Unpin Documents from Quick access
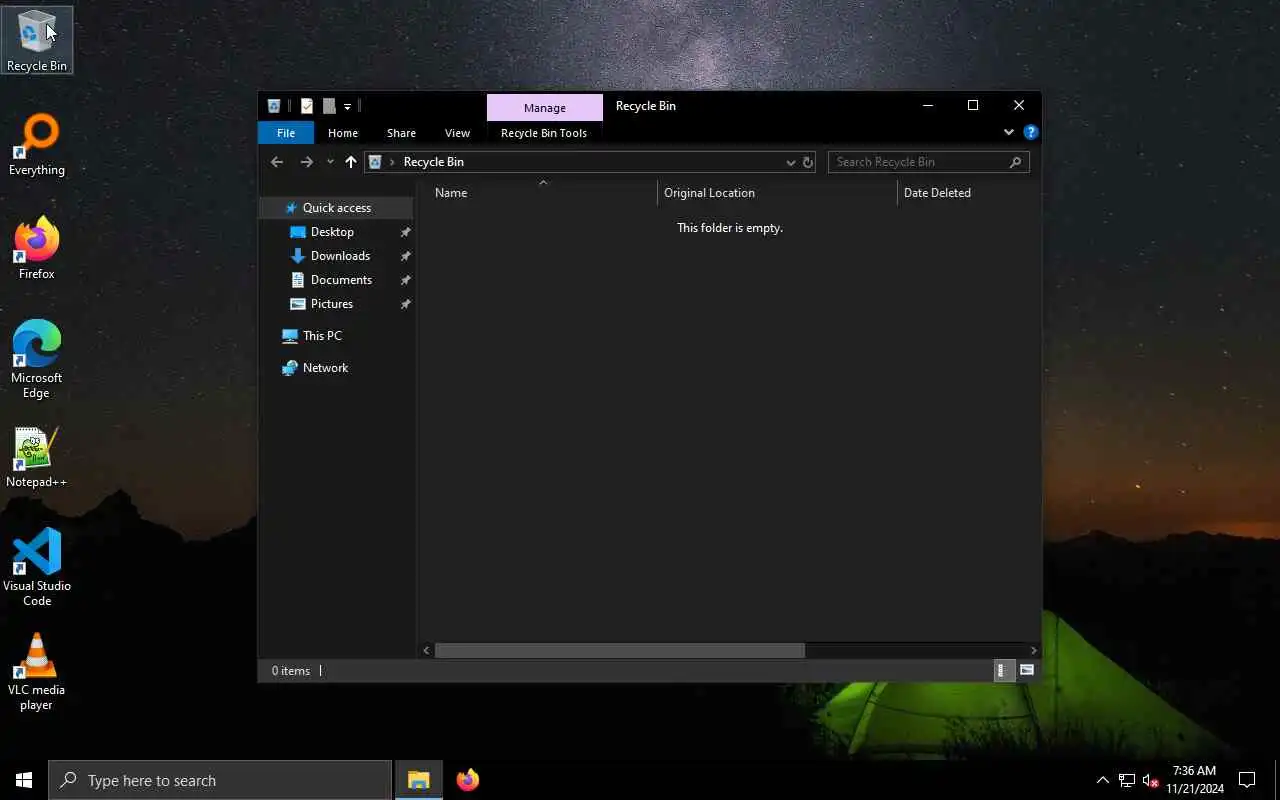1280x800 pixels. coord(405,280)
